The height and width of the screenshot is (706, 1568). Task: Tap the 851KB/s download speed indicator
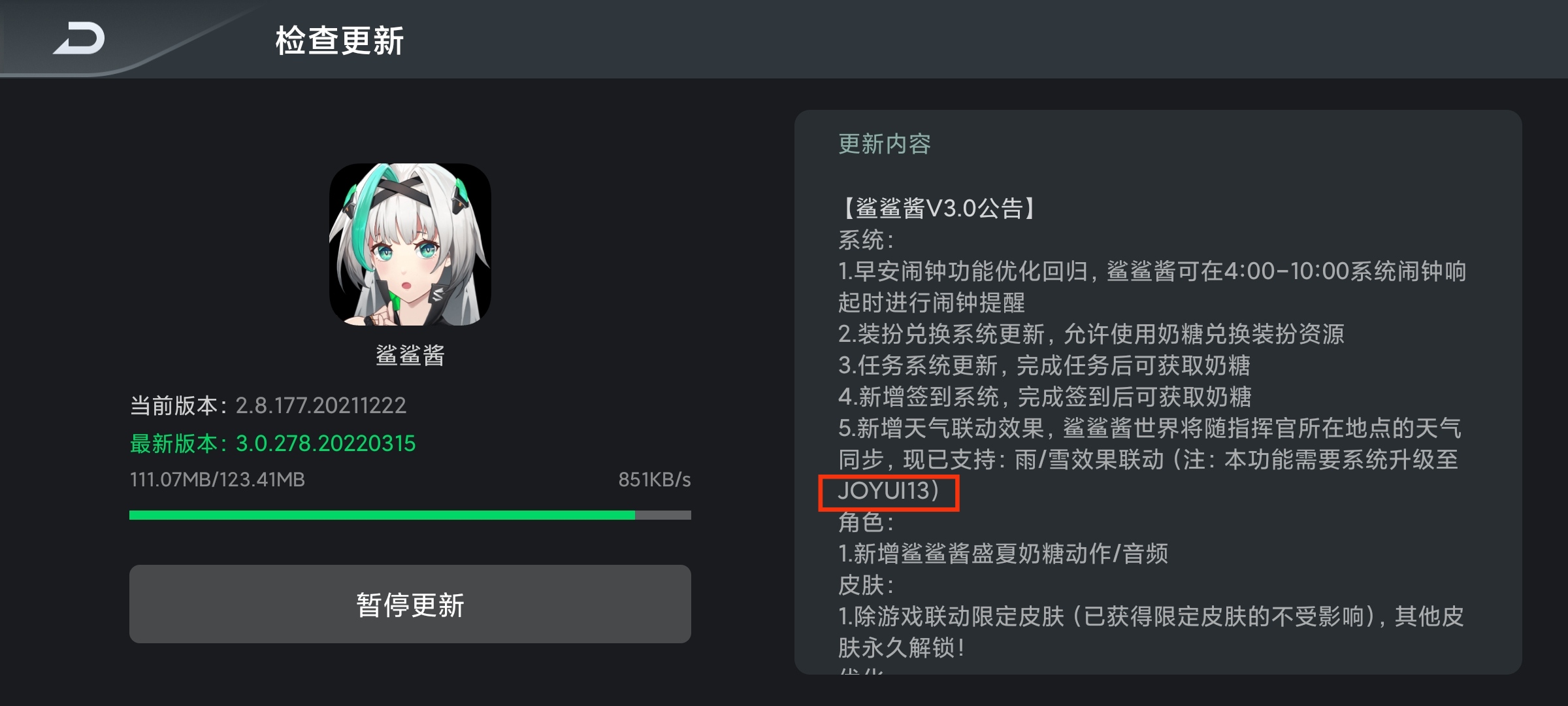click(655, 480)
